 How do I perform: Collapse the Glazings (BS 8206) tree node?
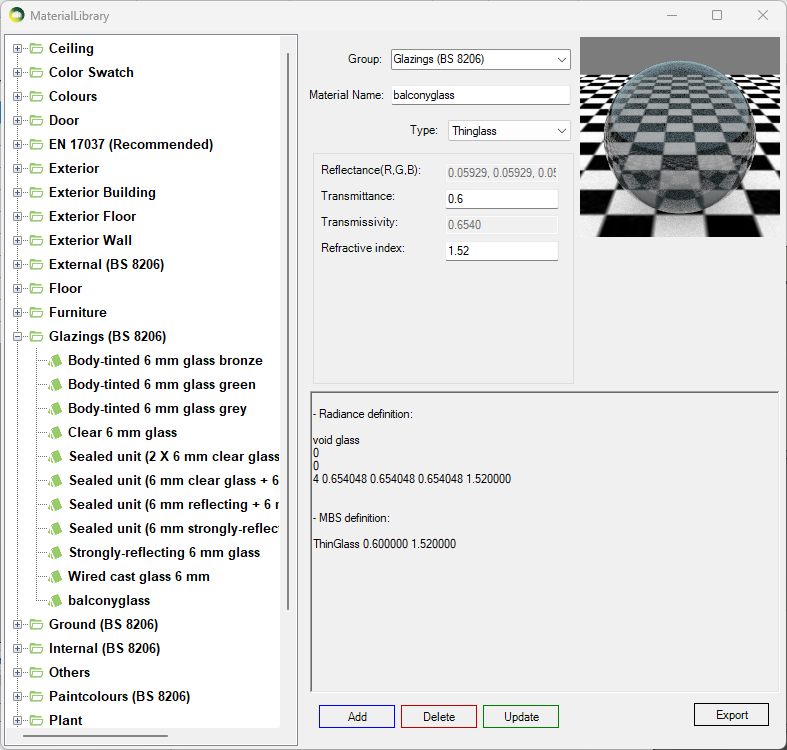[x=17, y=337]
